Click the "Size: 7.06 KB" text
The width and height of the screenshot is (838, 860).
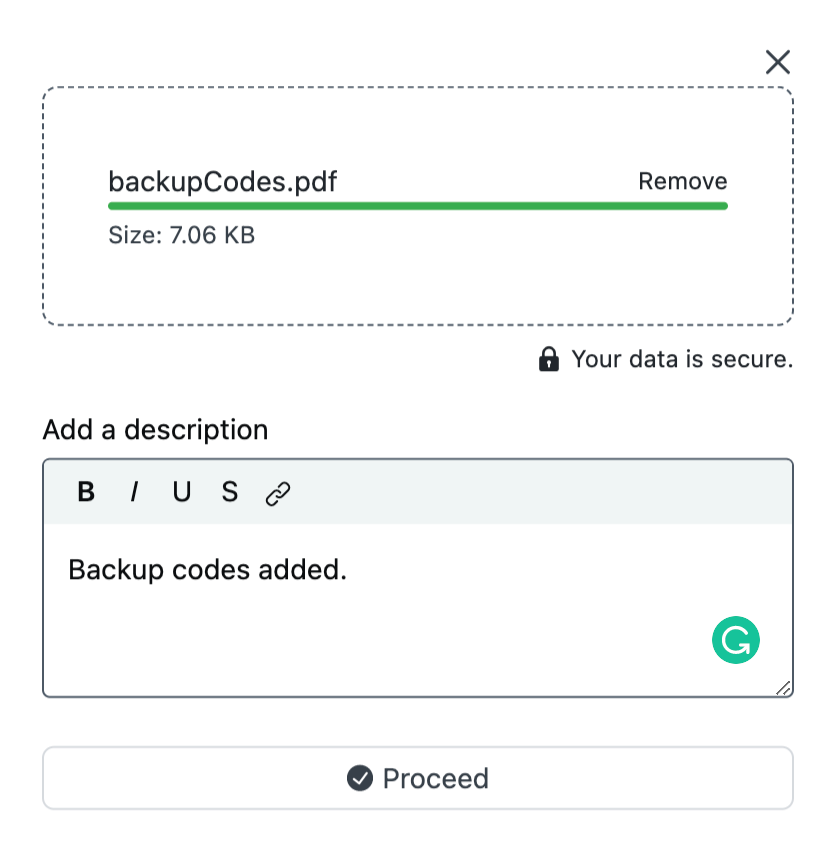tap(181, 237)
